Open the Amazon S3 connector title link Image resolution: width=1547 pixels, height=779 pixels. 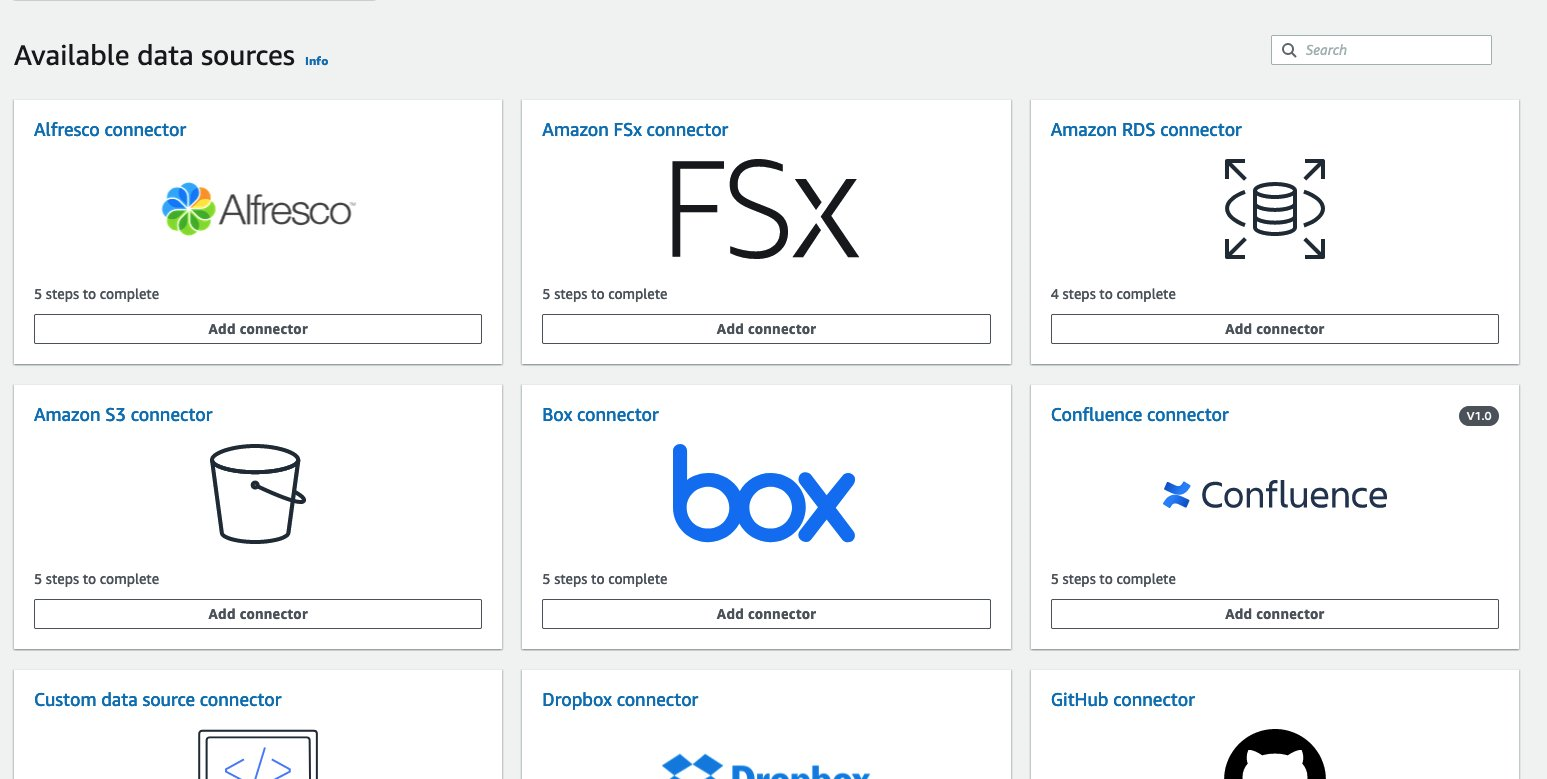click(123, 415)
